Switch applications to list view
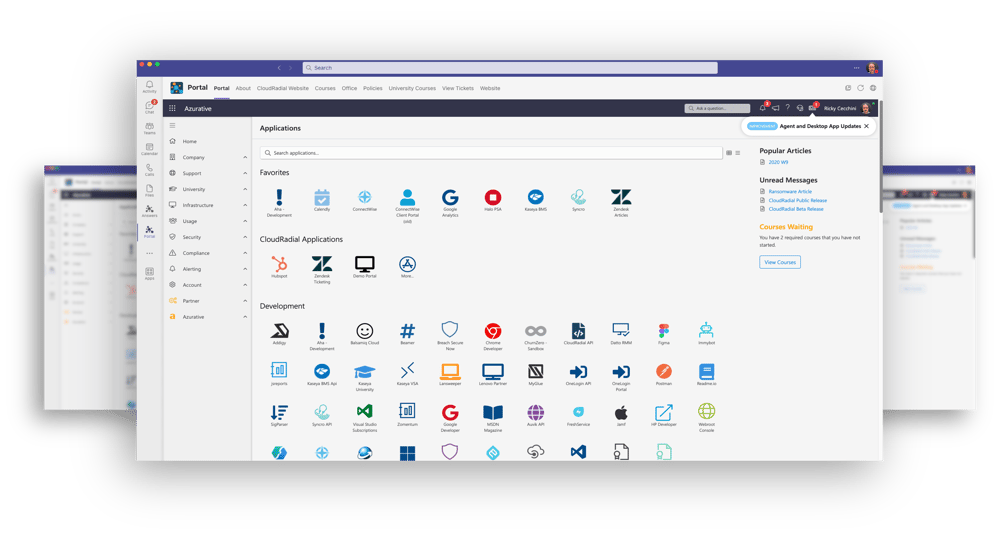 (738, 153)
